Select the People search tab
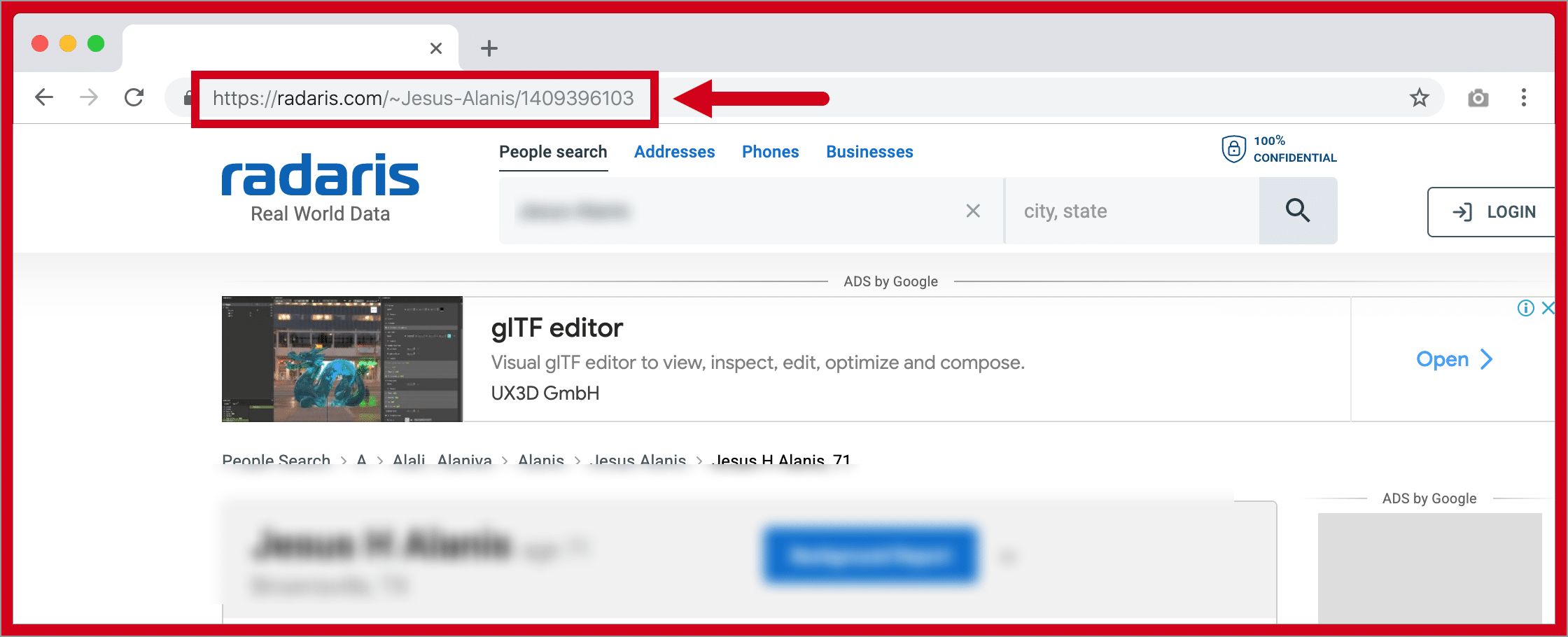 click(553, 152)
